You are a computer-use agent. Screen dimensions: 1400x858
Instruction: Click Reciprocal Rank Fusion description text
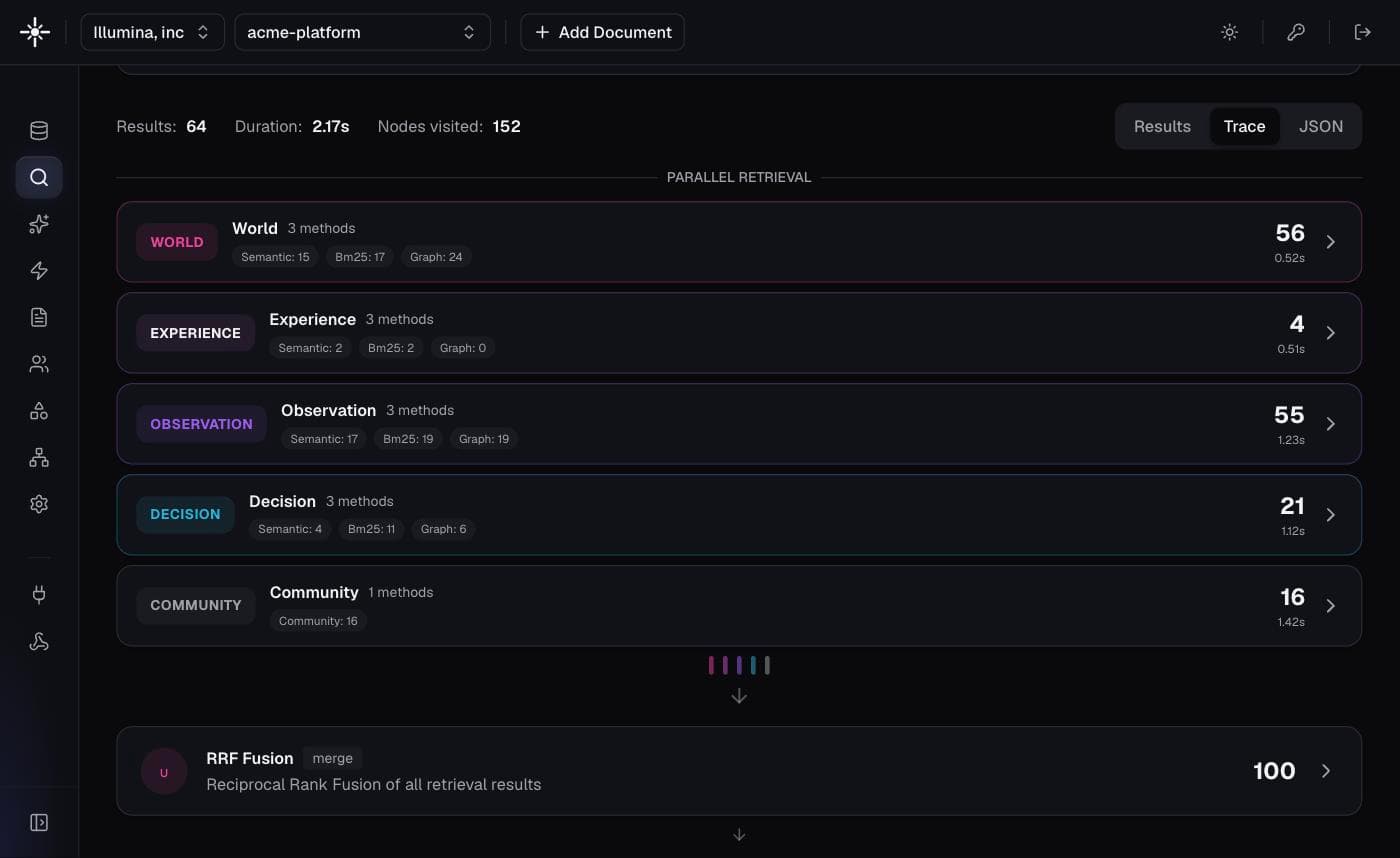point(373,785)
